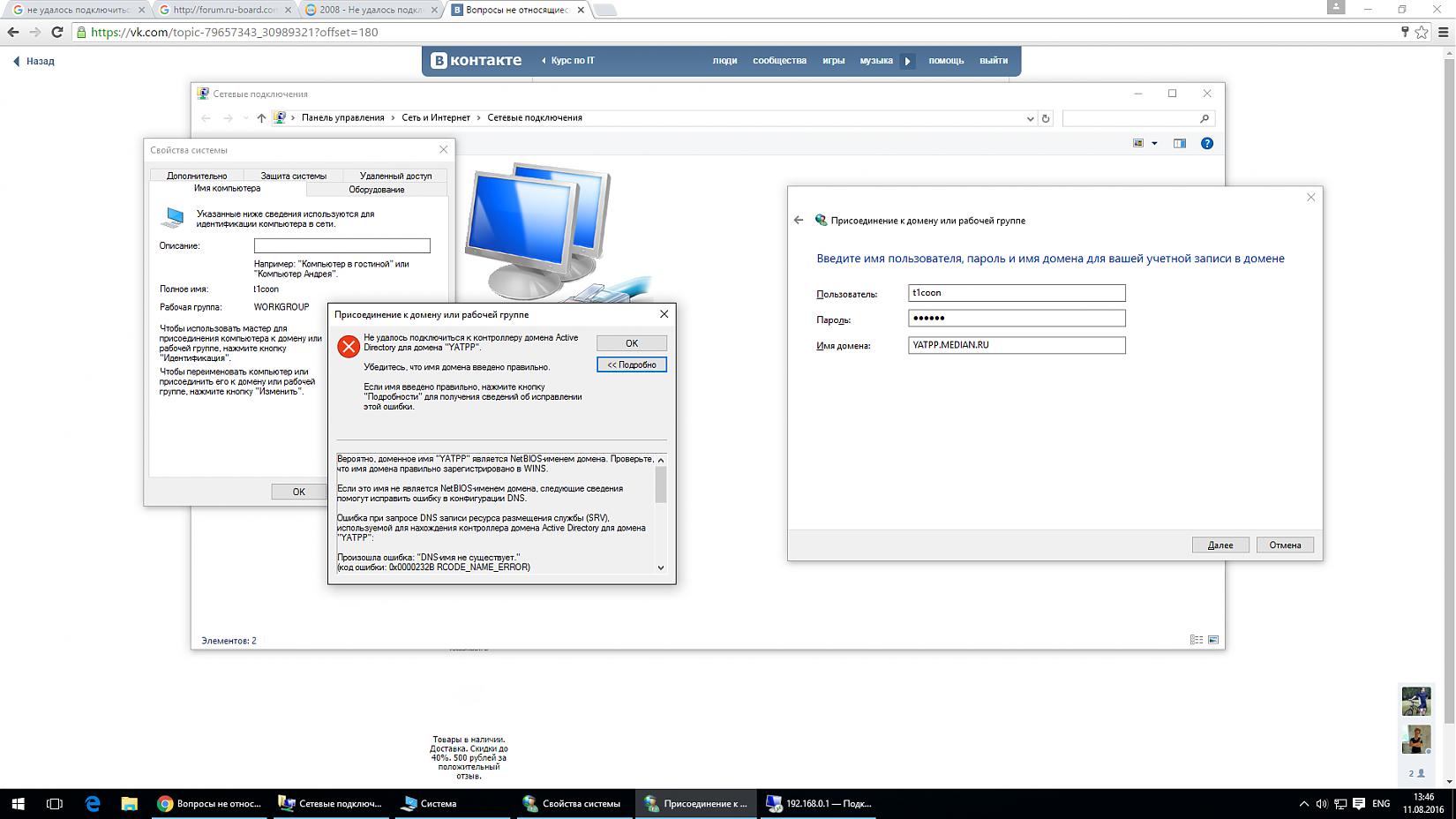The width and height of the screenshot is (1456, 819).
Task: Open the Chrome menu (three lines)
Action: [1444, 32]
